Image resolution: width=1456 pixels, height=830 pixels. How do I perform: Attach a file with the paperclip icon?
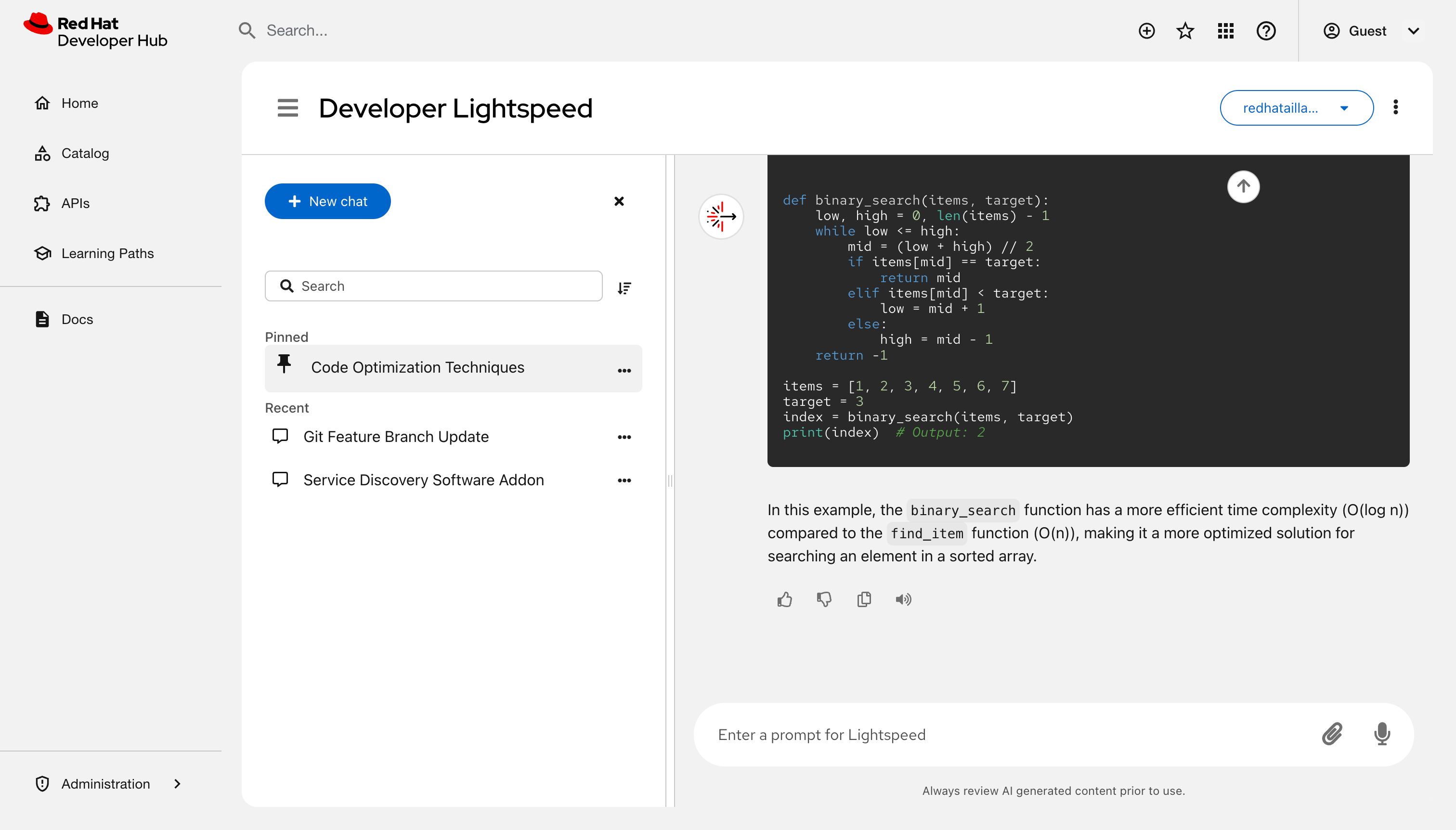(1332, 734)
